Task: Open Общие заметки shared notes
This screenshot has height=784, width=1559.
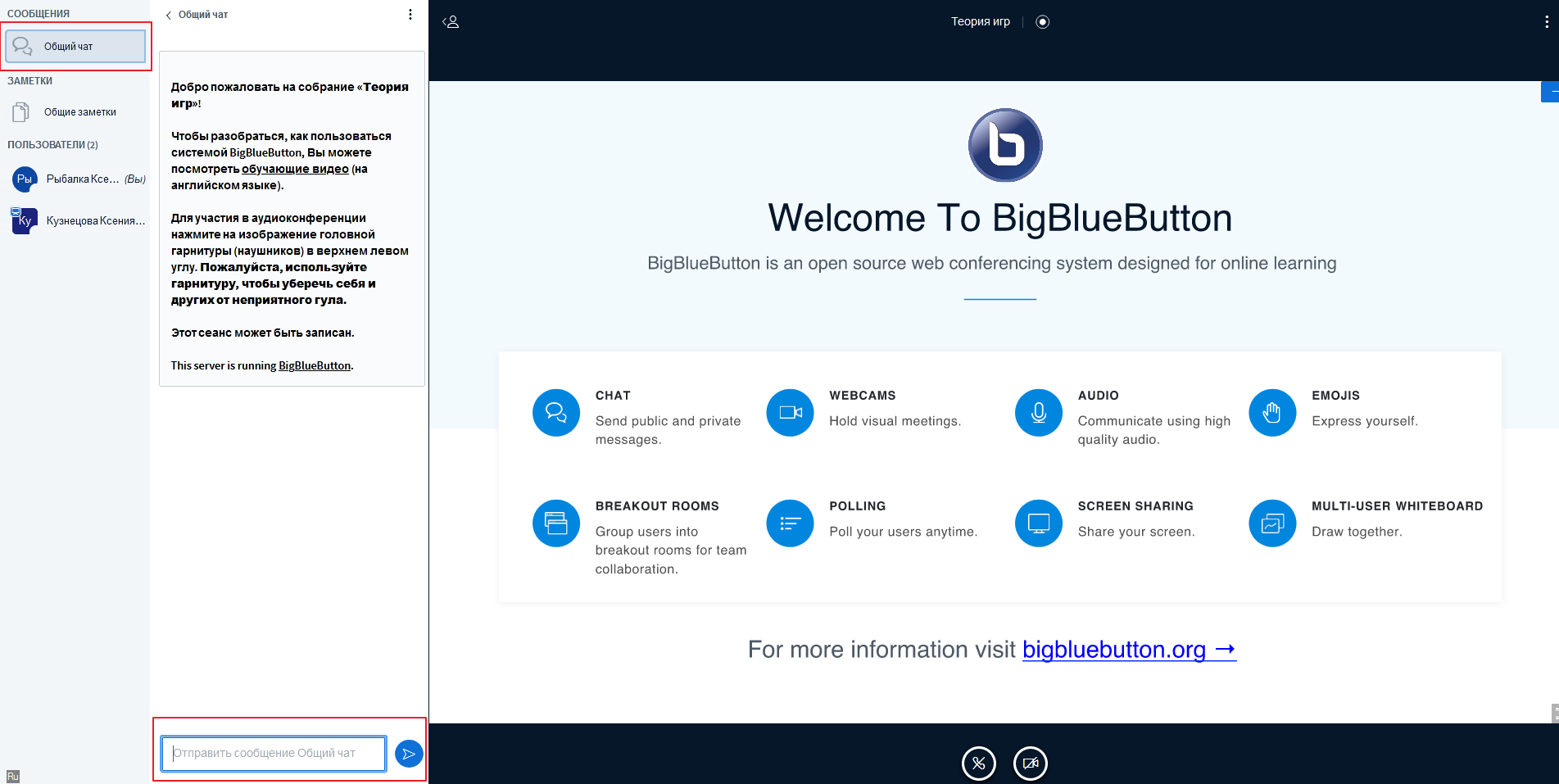Action: [79, 112]
